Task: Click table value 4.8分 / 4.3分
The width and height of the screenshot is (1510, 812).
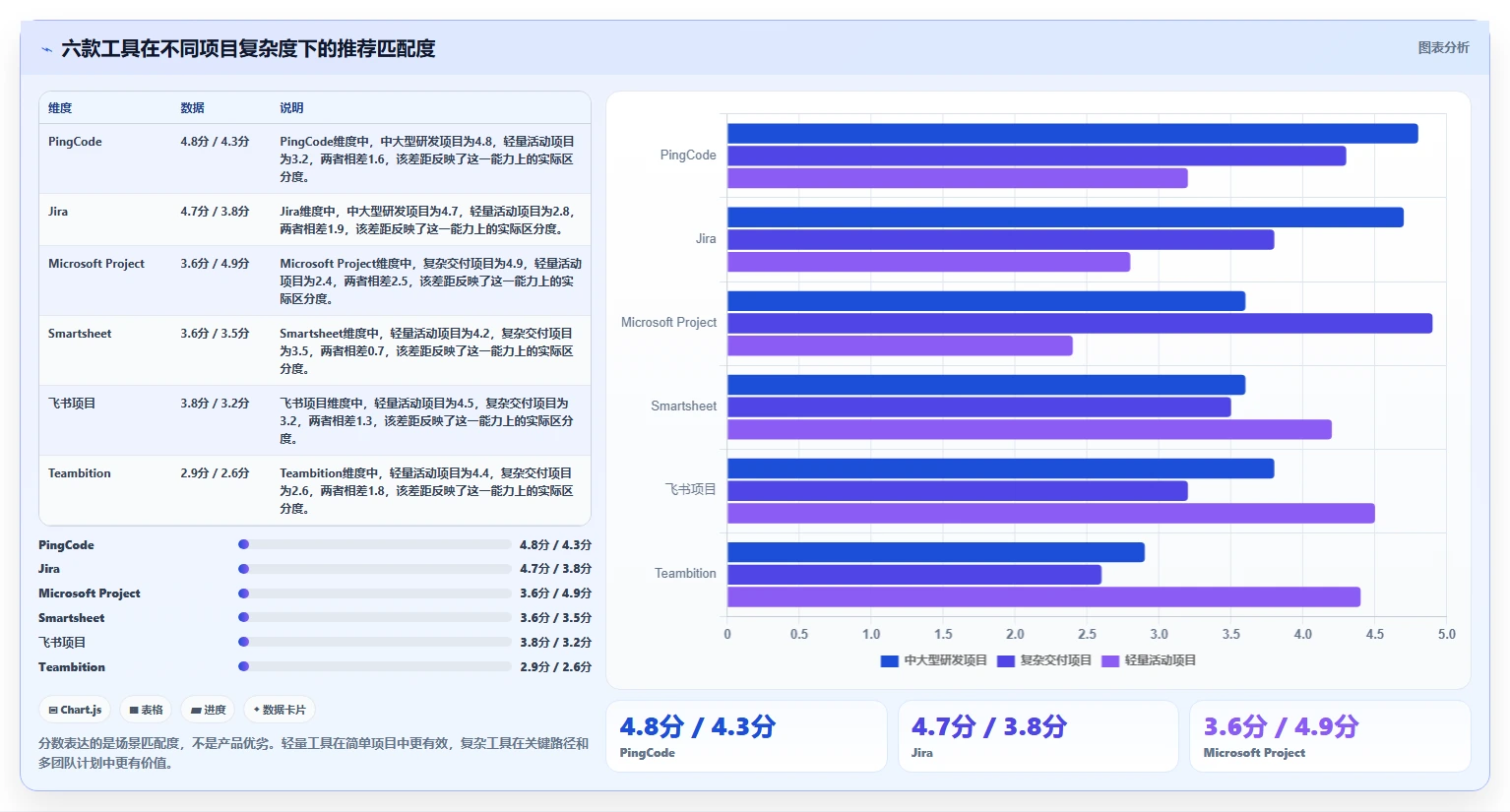Action: point(215,142)
